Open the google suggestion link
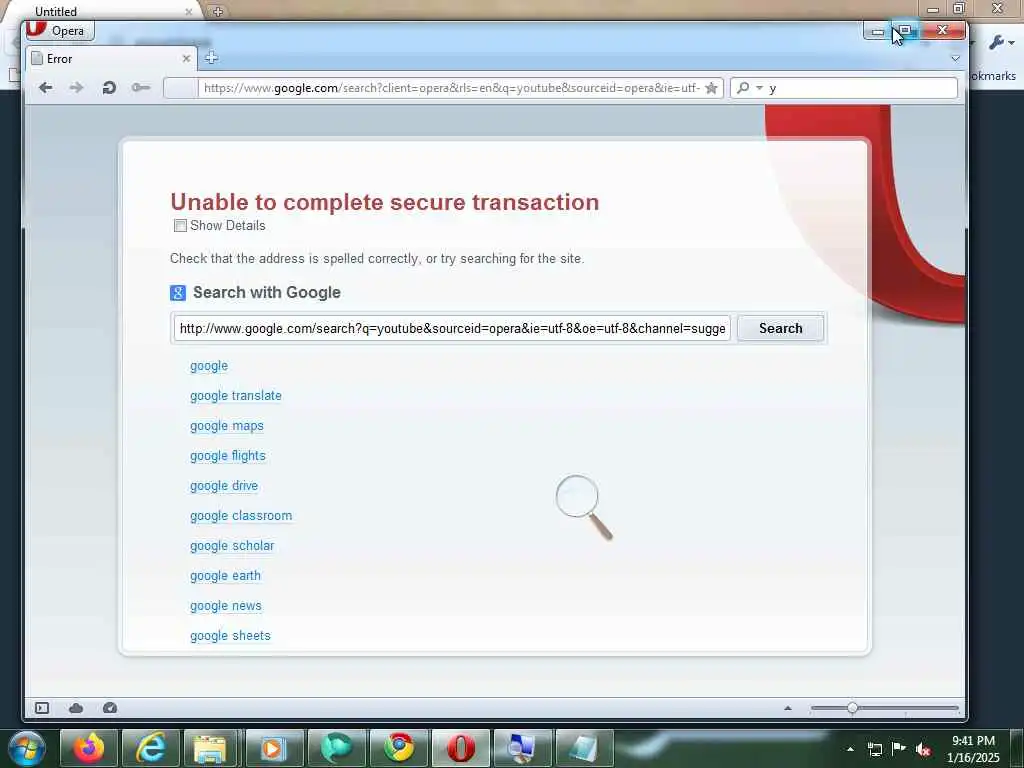This screenshot has width=1024, height=768. (209, 366)
